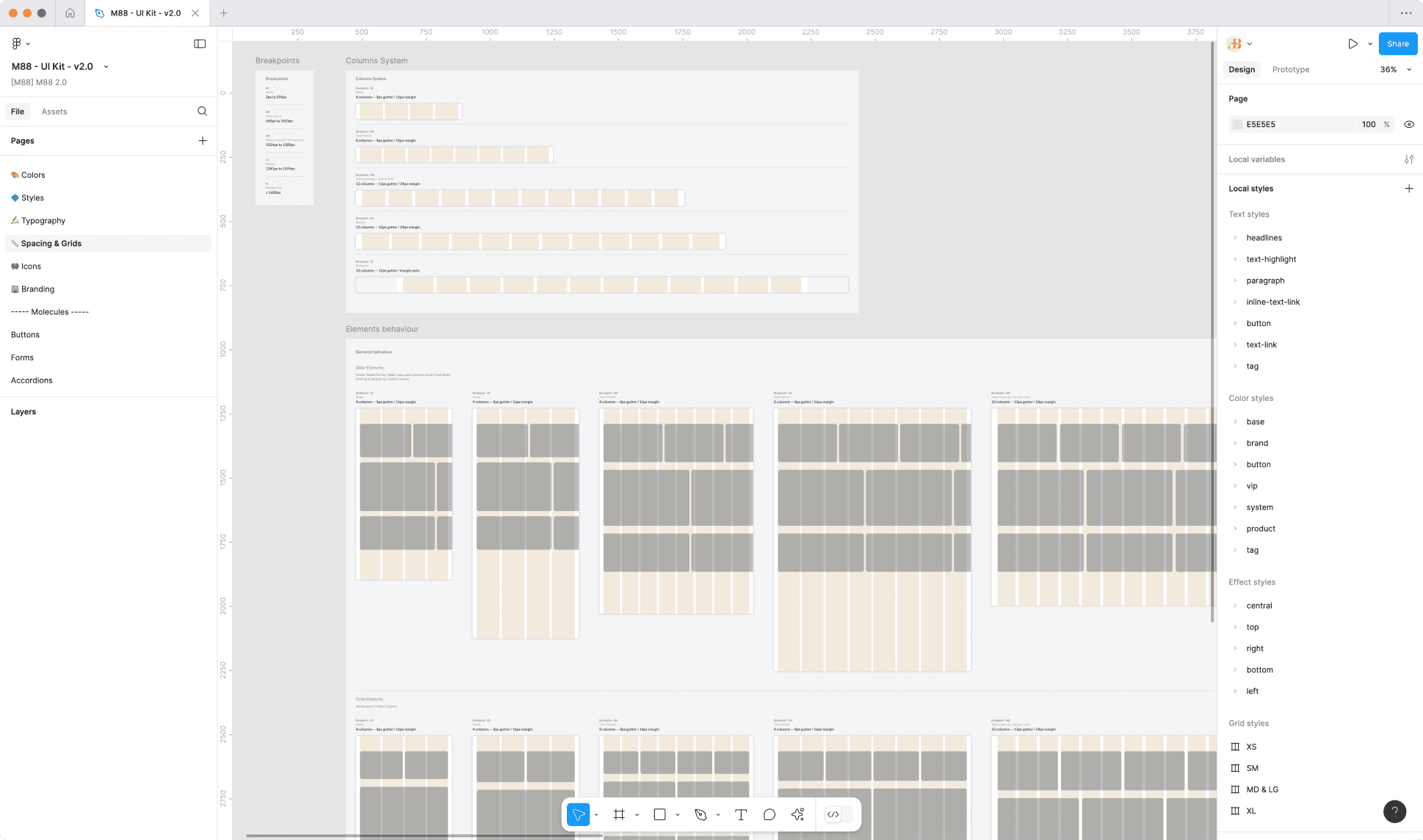Toggle the left sidebar panel visibility
The image size is (1423, 840).
(200, 43)
